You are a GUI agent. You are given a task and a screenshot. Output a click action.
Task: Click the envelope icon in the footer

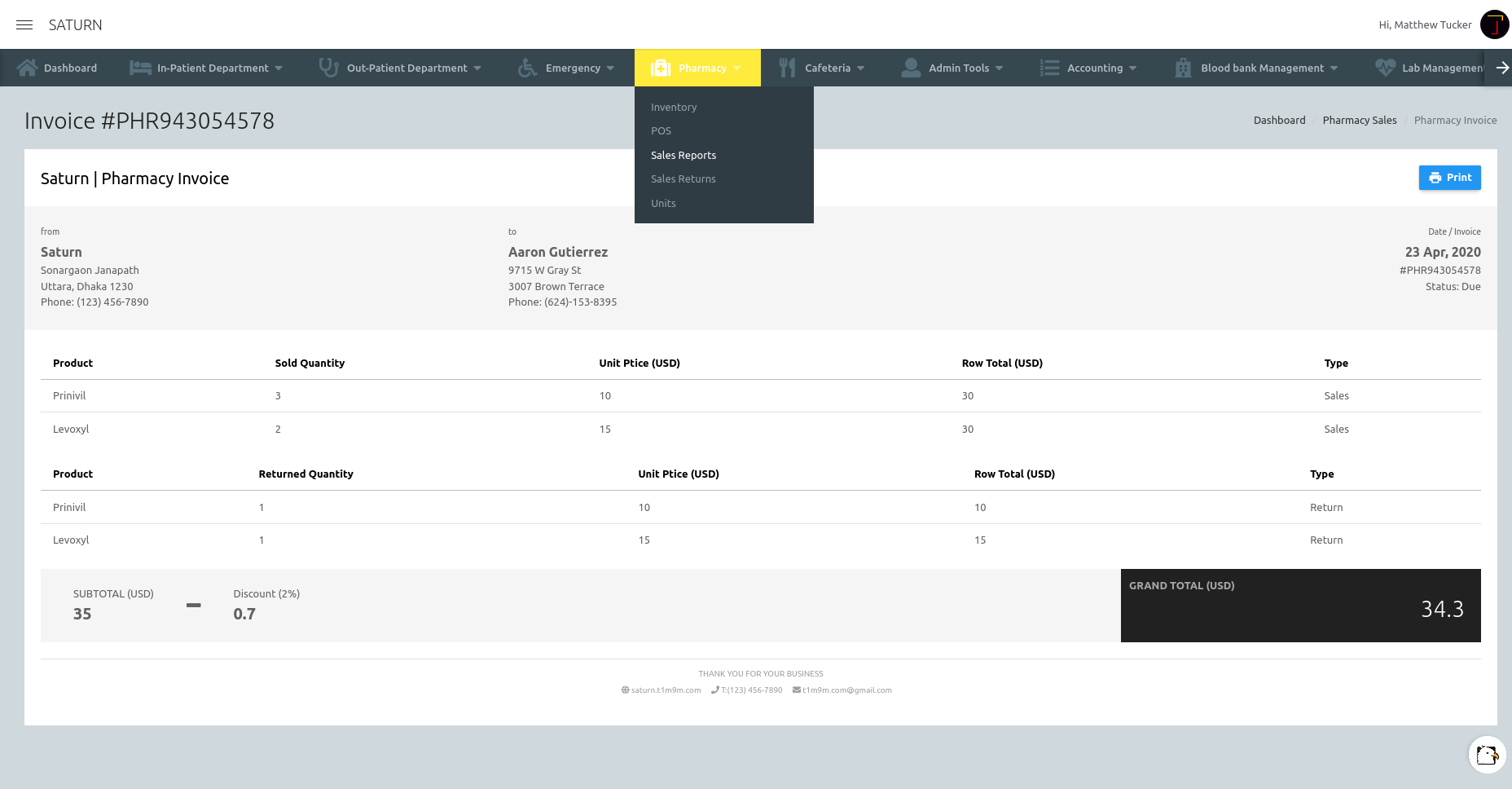[x=797, y=690]
